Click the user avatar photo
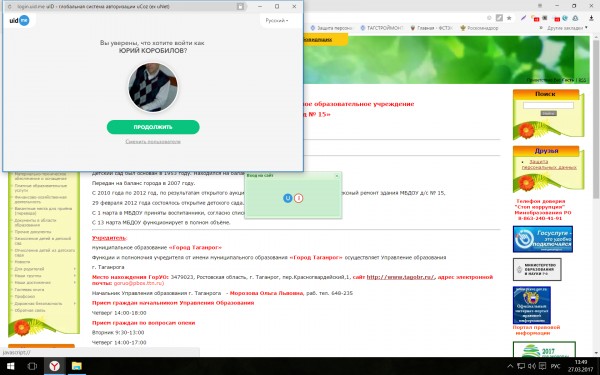The image size is (600, 375). click(153, 87)
